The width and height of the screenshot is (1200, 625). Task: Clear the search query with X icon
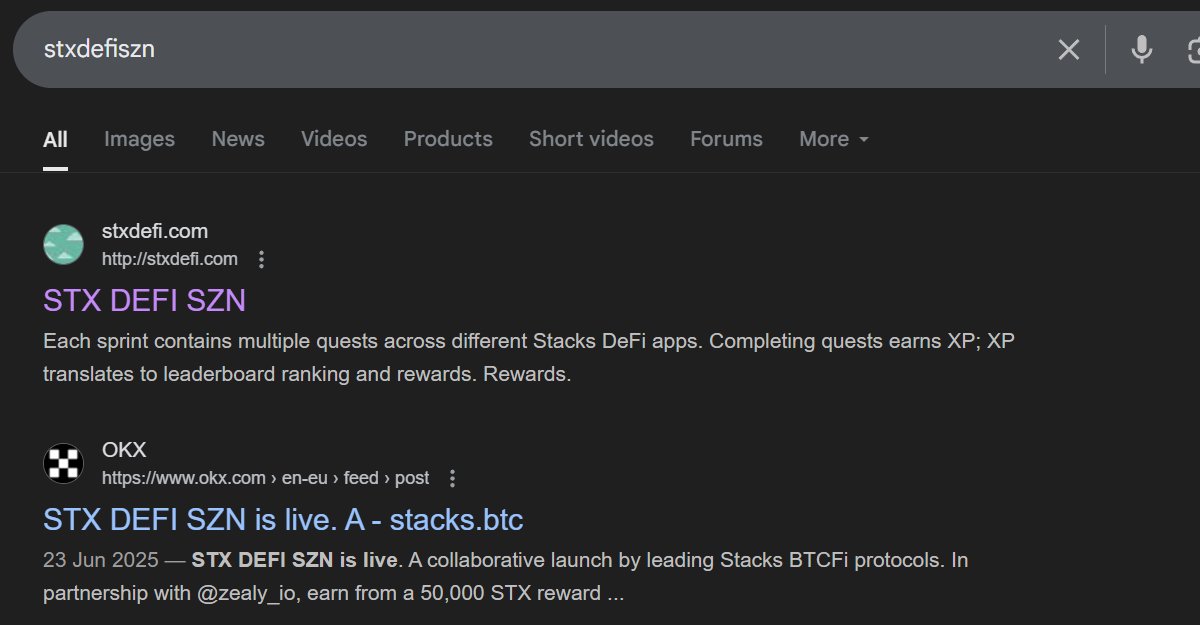pos(1069,49)
